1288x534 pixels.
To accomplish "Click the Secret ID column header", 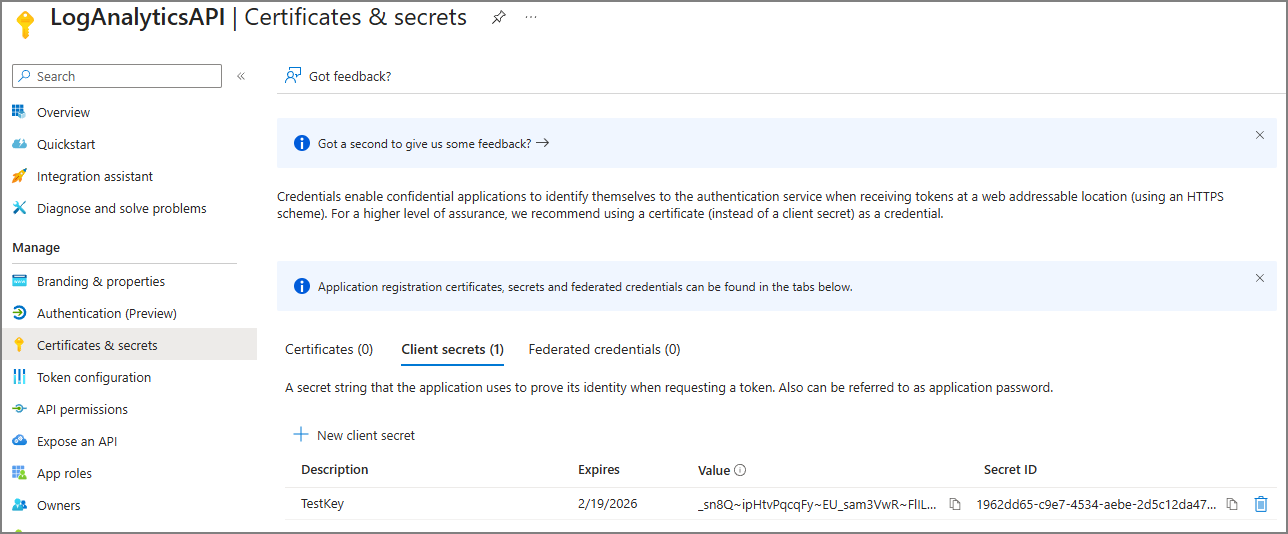I will 1010,469.
